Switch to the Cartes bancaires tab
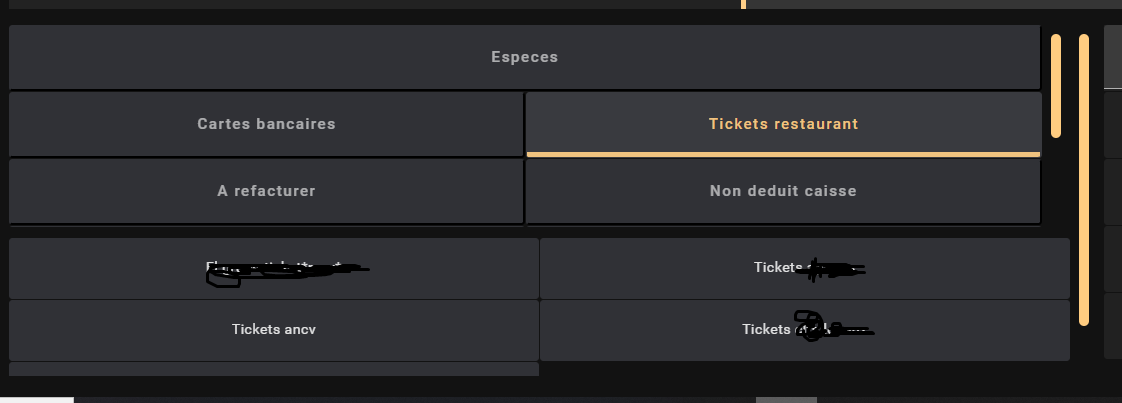Image resolution: width=1122 pixels, height=403 pixels. point(266,124)
